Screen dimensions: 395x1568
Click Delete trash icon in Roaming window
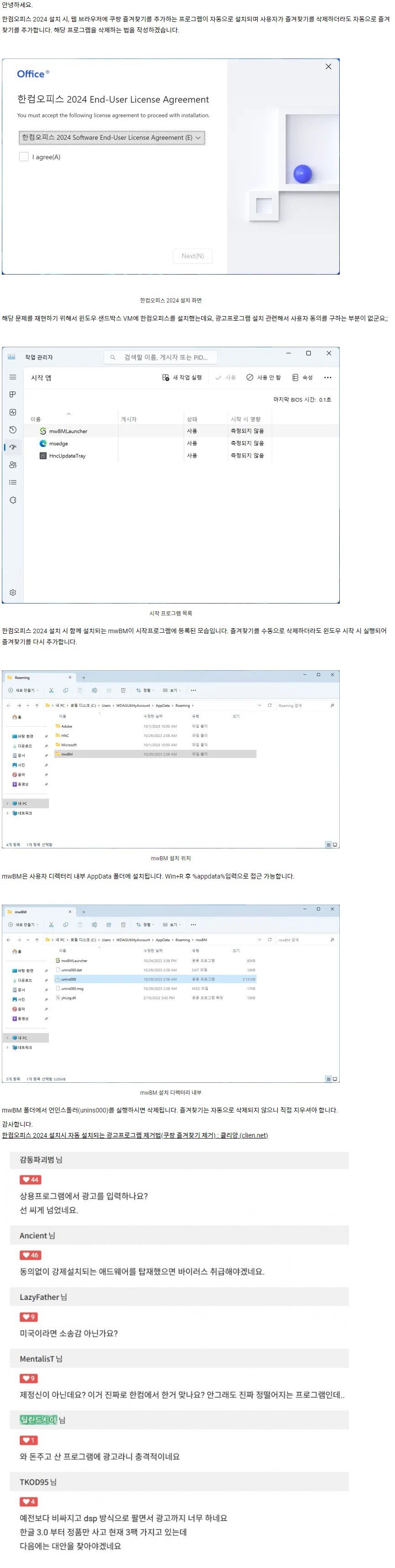123,690
